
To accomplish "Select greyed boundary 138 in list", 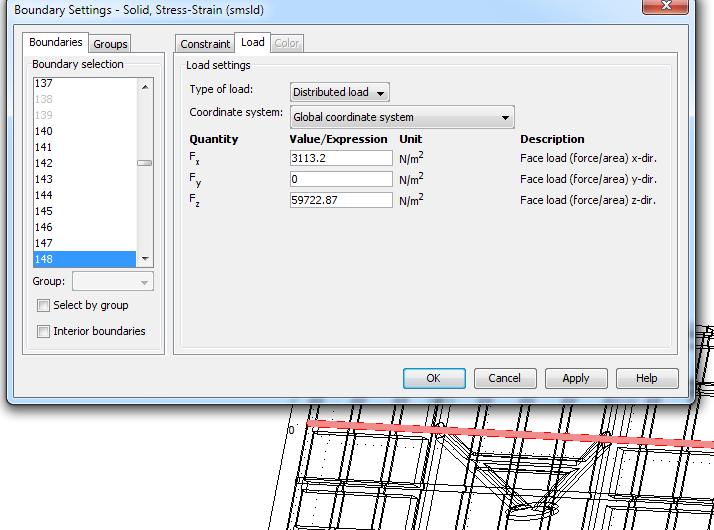I will point(85,99).
